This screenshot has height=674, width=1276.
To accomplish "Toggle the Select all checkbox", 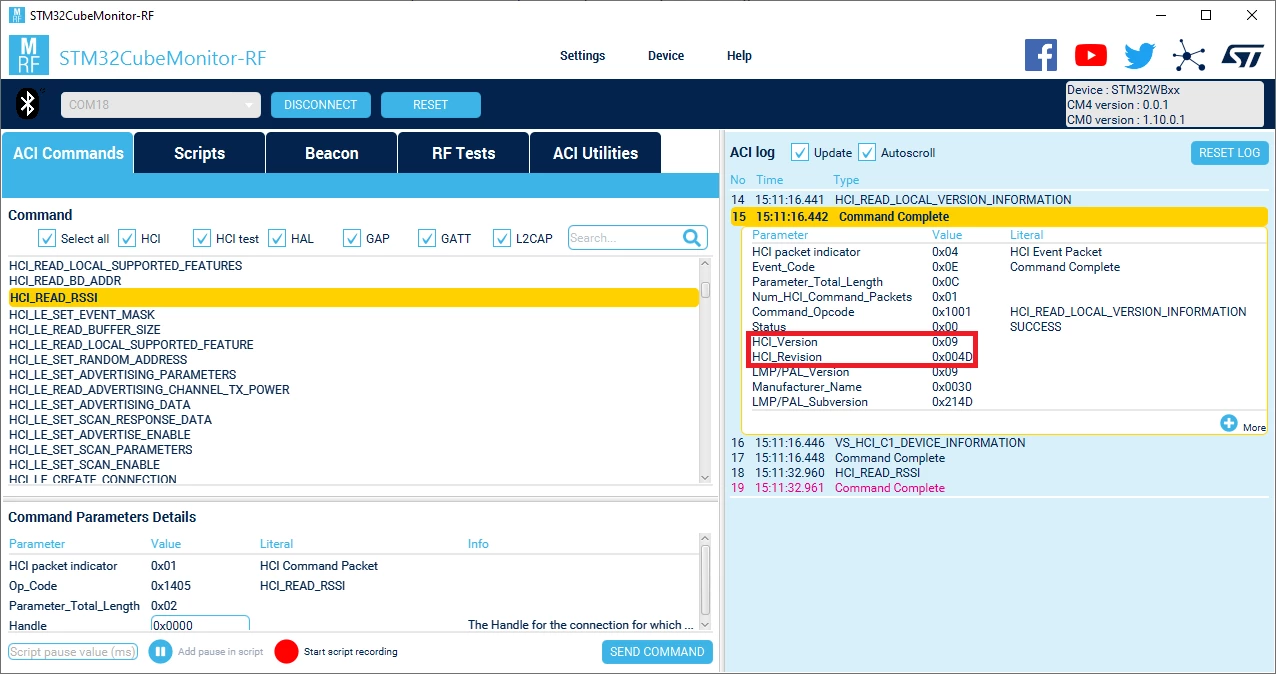I will pos(47,238).
